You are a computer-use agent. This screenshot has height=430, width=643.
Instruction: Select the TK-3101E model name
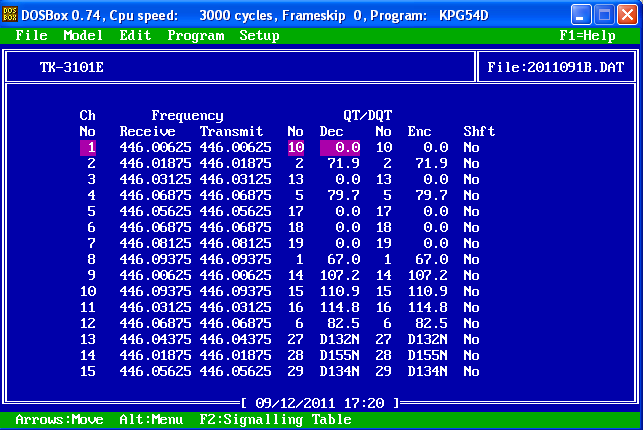[71, 67]
